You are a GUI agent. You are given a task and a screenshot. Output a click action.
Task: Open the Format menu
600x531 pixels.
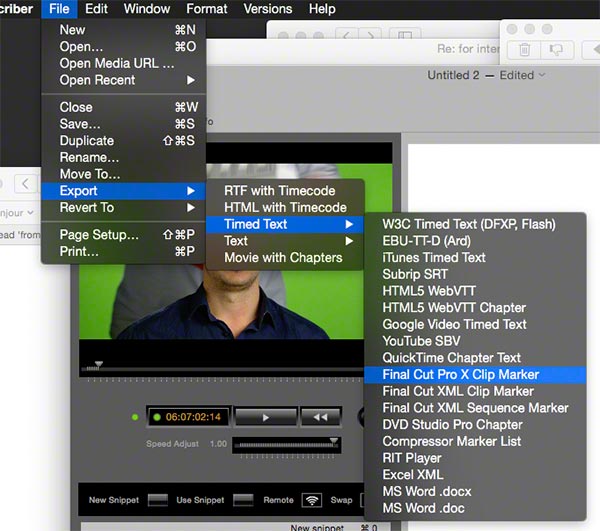(207, 9)
